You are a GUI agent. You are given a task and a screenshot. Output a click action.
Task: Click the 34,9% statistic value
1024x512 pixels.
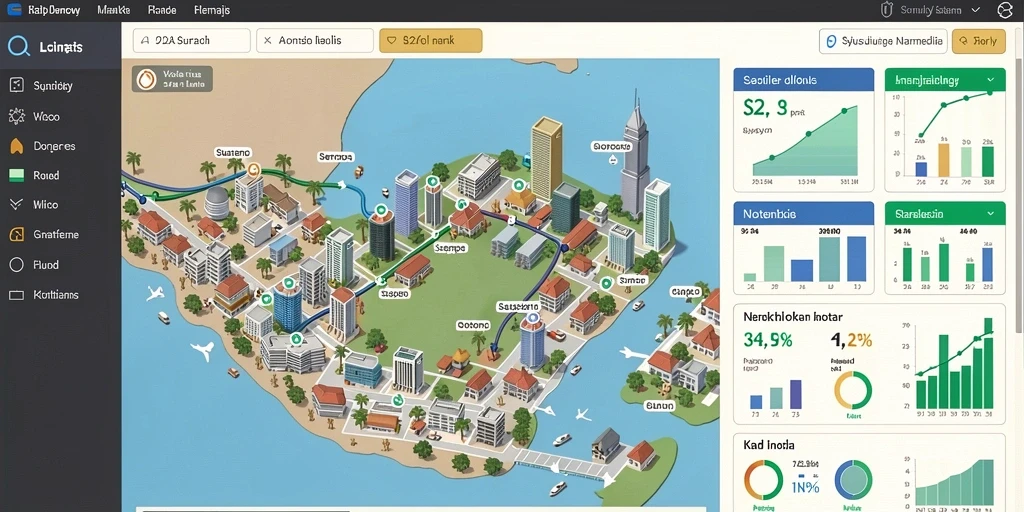[768, 340]
